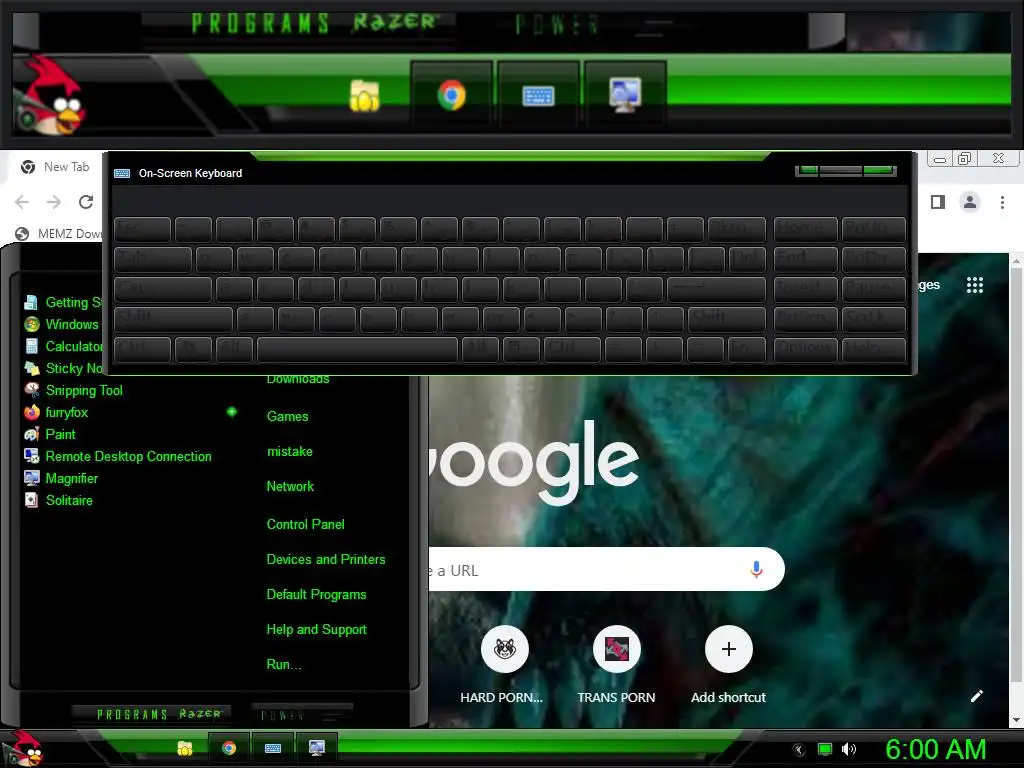Screen dimensions: 1024x768
Task: Expand the furryfox jump list green dot
Action: [232, 411]
